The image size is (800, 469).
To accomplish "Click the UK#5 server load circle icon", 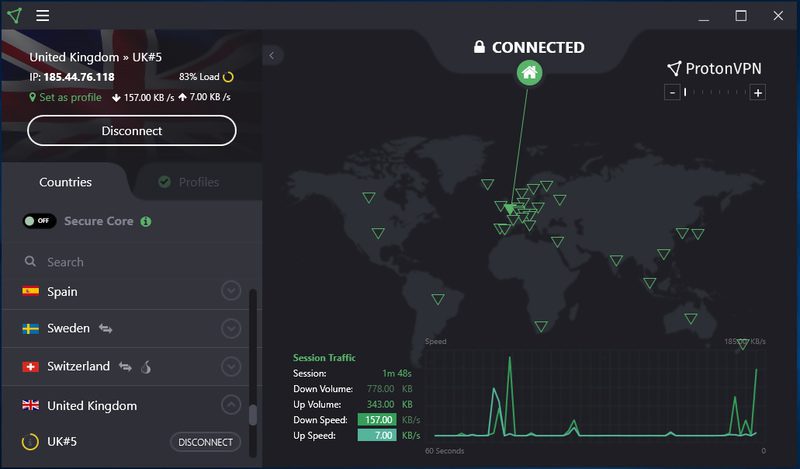I will tap(30, 441).
